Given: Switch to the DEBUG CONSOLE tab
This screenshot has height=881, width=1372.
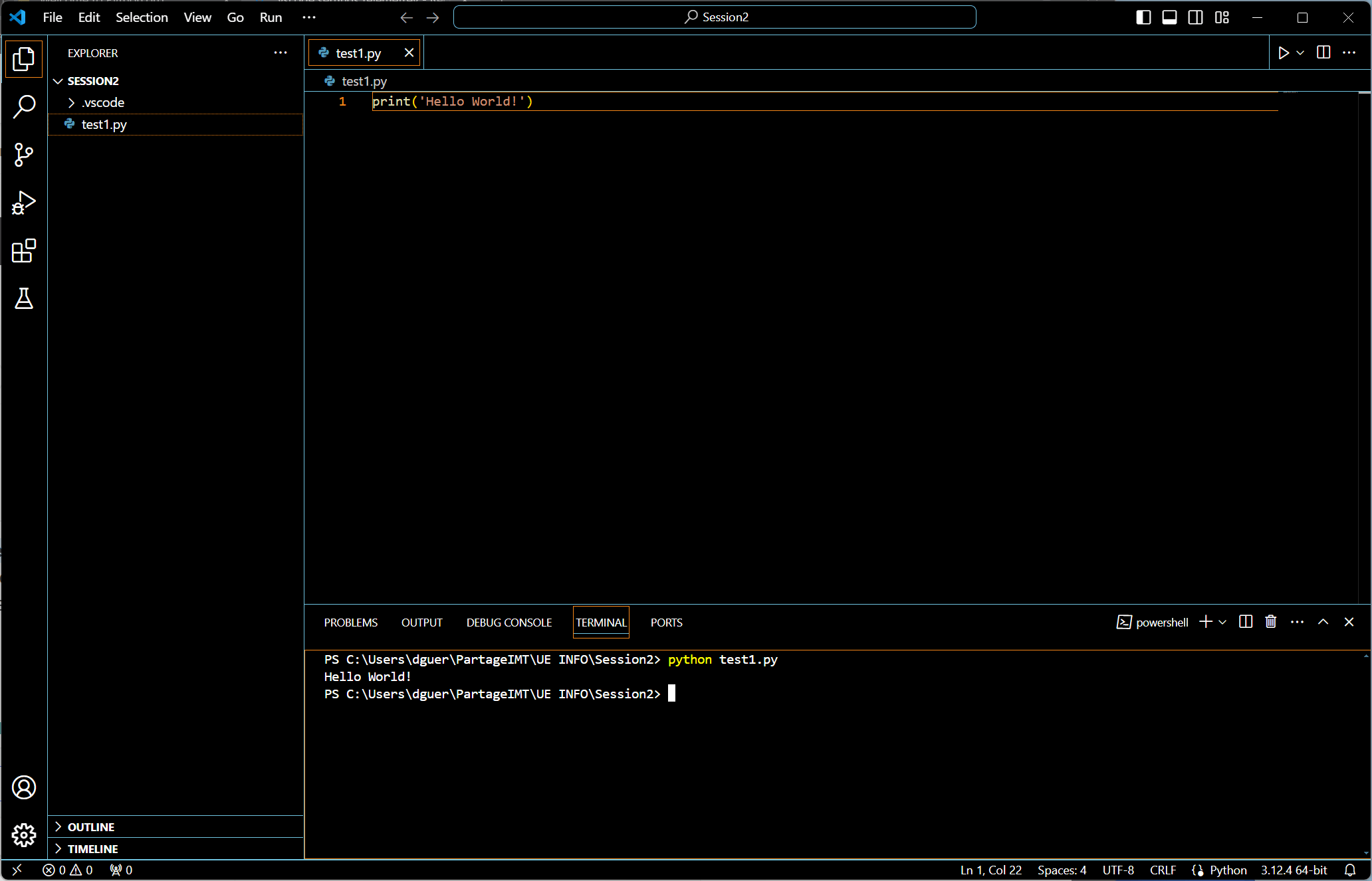Looking at the screenshot, I should coord(509,623).
